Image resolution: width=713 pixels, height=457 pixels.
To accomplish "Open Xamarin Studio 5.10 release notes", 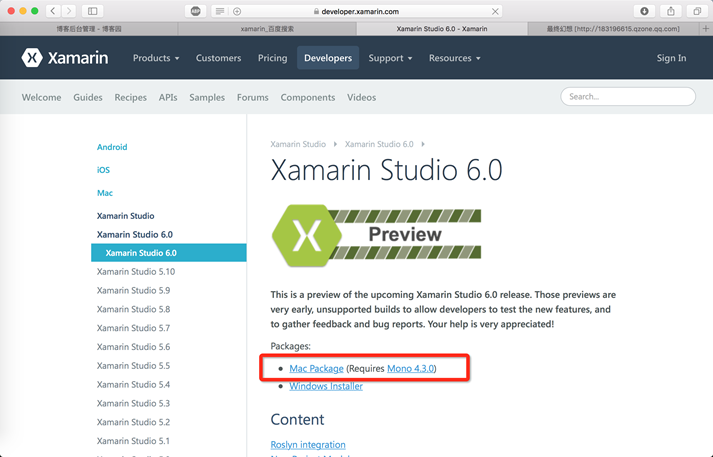I will [x=136, y=271].
